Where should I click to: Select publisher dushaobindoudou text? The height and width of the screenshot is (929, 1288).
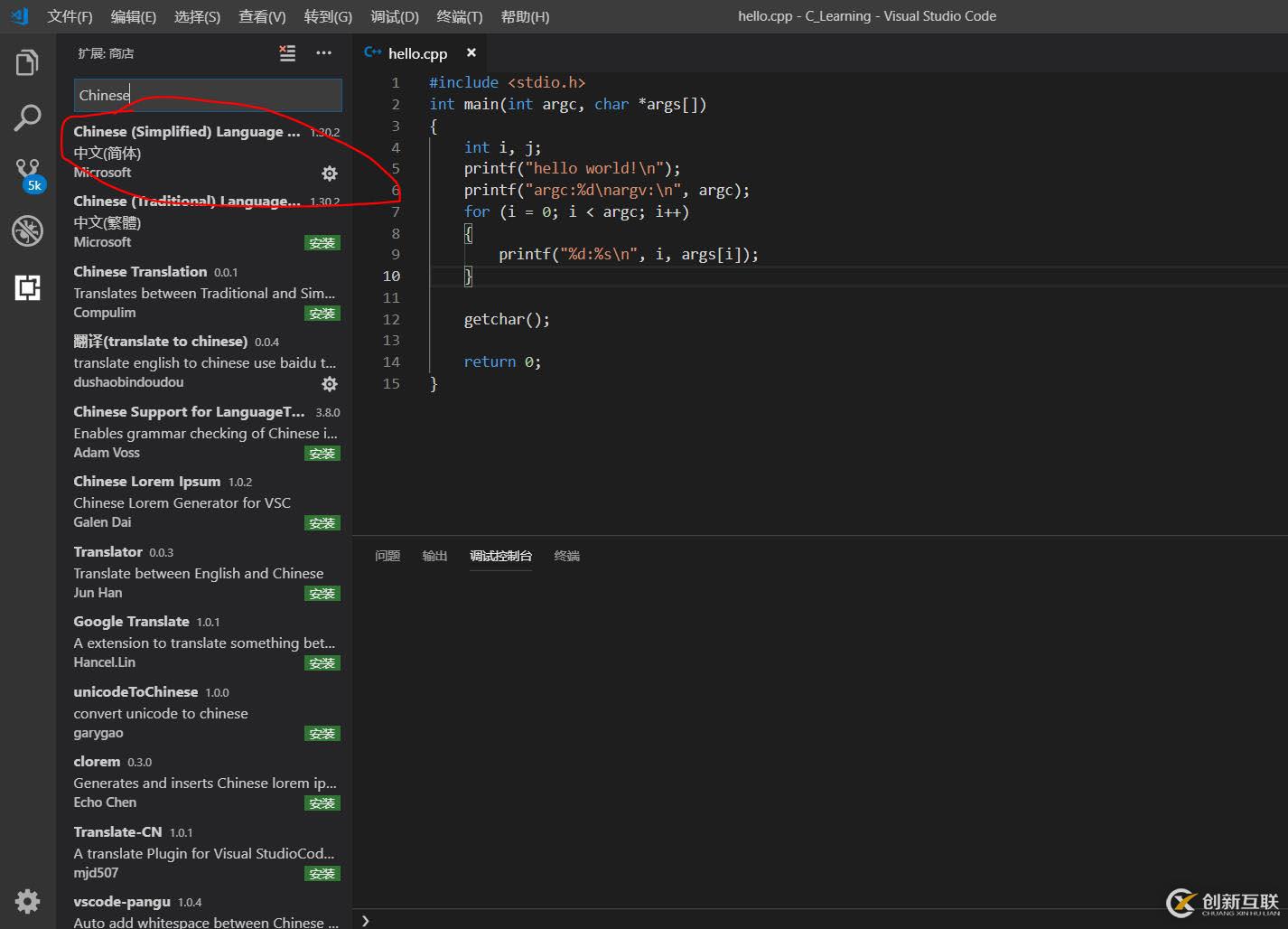tap(128, 382)
